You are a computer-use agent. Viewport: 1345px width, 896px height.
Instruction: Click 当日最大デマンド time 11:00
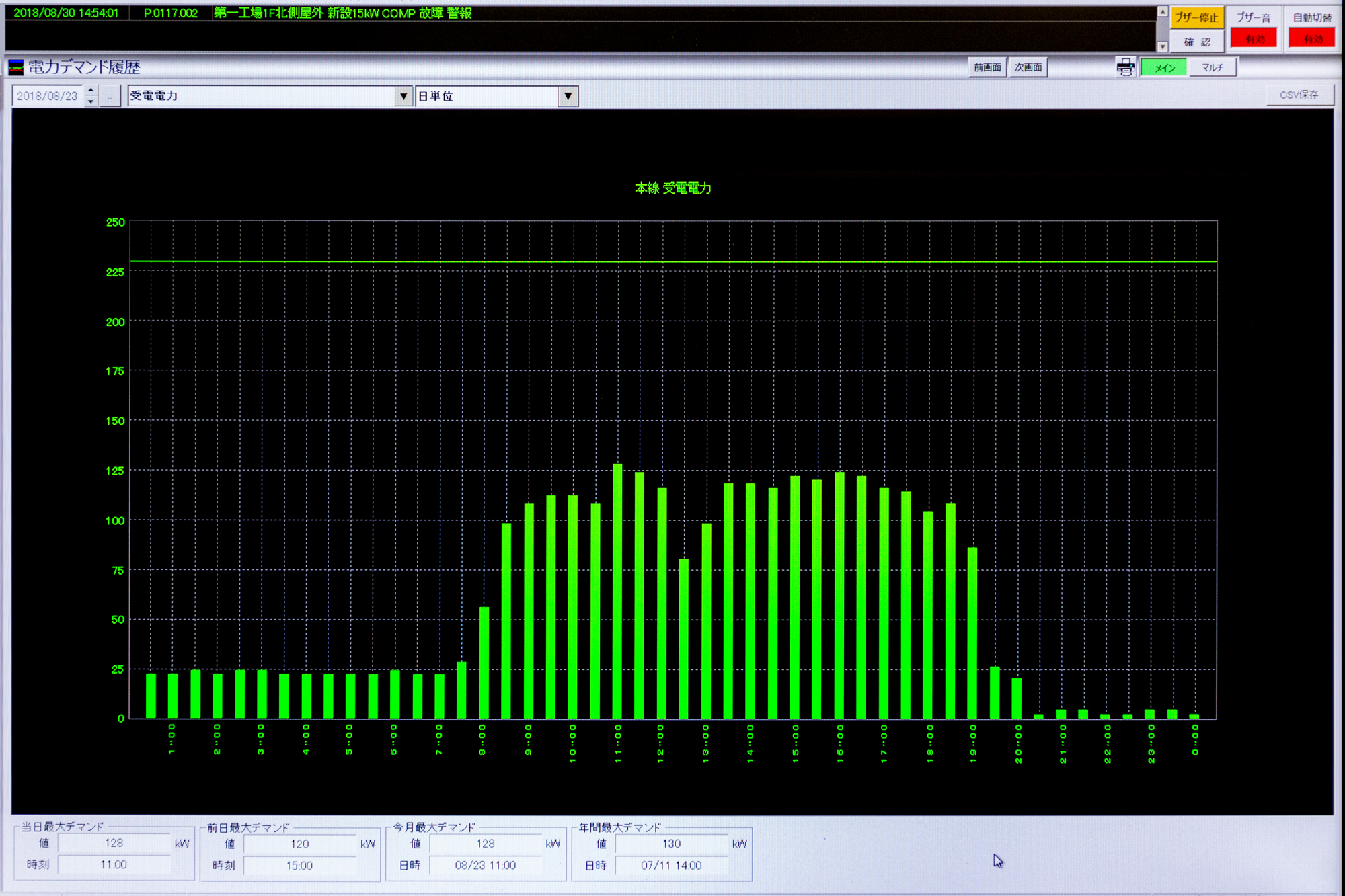pos(114,864)
